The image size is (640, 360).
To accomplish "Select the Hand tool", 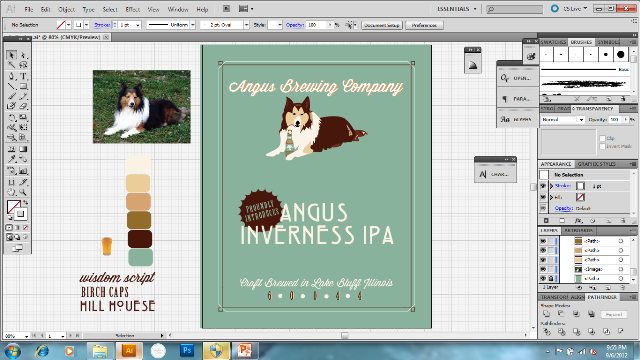I will pos(11,192).
